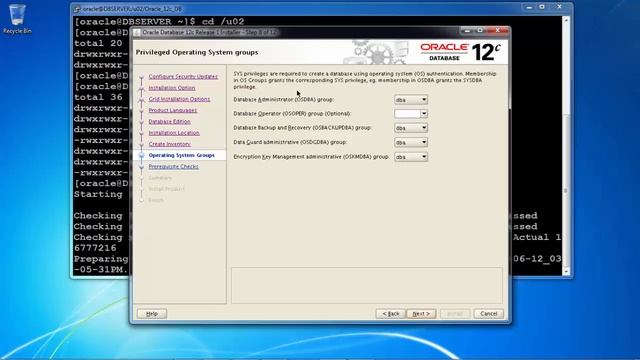Click the 'Encryption Key Management administrative' label
The image size is (640, 360).
[311, 157]
